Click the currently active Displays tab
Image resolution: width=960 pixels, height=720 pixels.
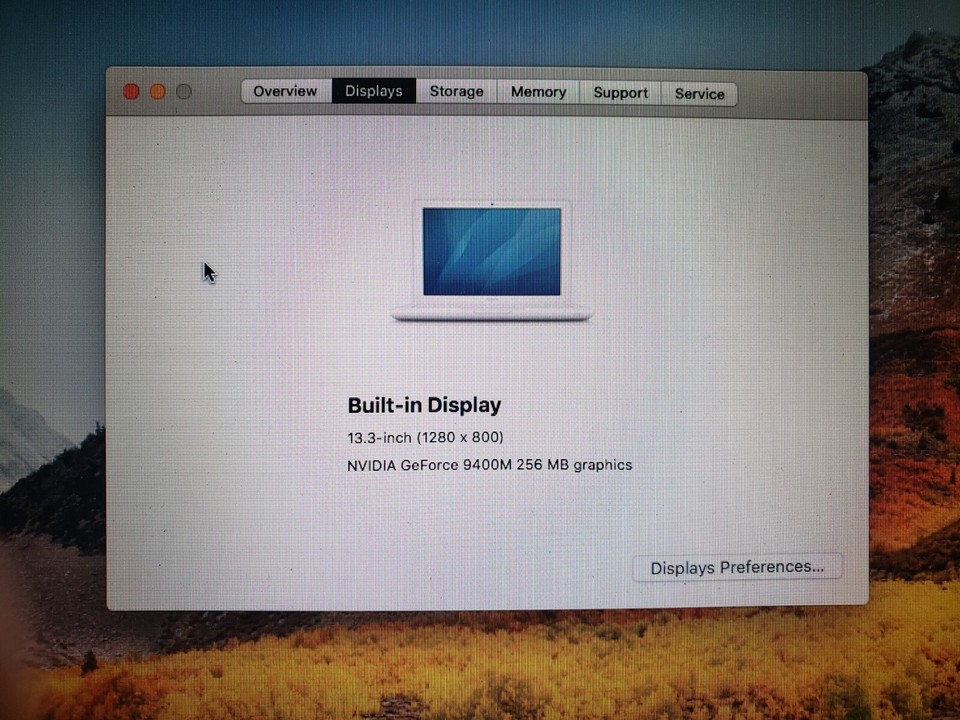click(x=373, y=91)
